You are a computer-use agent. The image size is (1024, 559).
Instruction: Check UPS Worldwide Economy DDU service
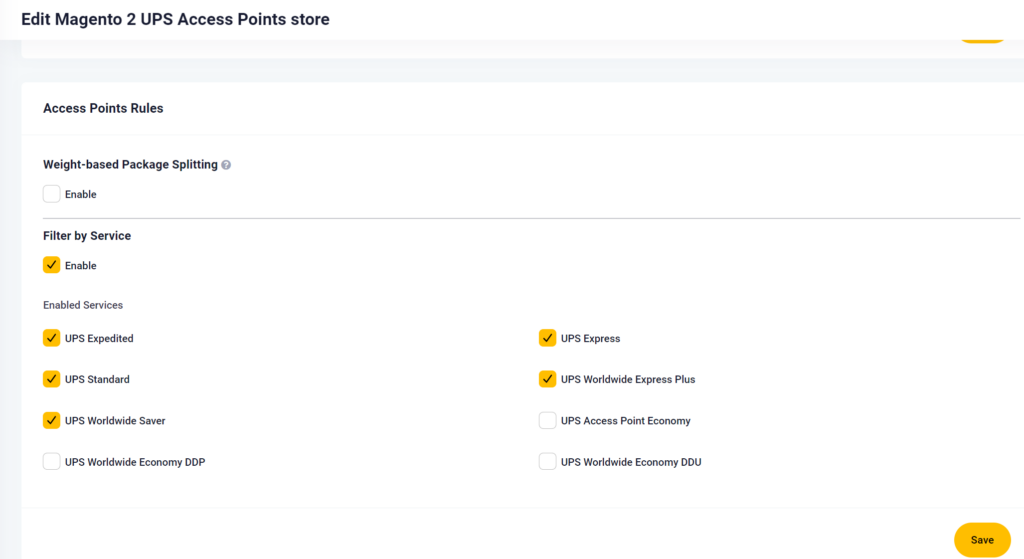point(547,462)
